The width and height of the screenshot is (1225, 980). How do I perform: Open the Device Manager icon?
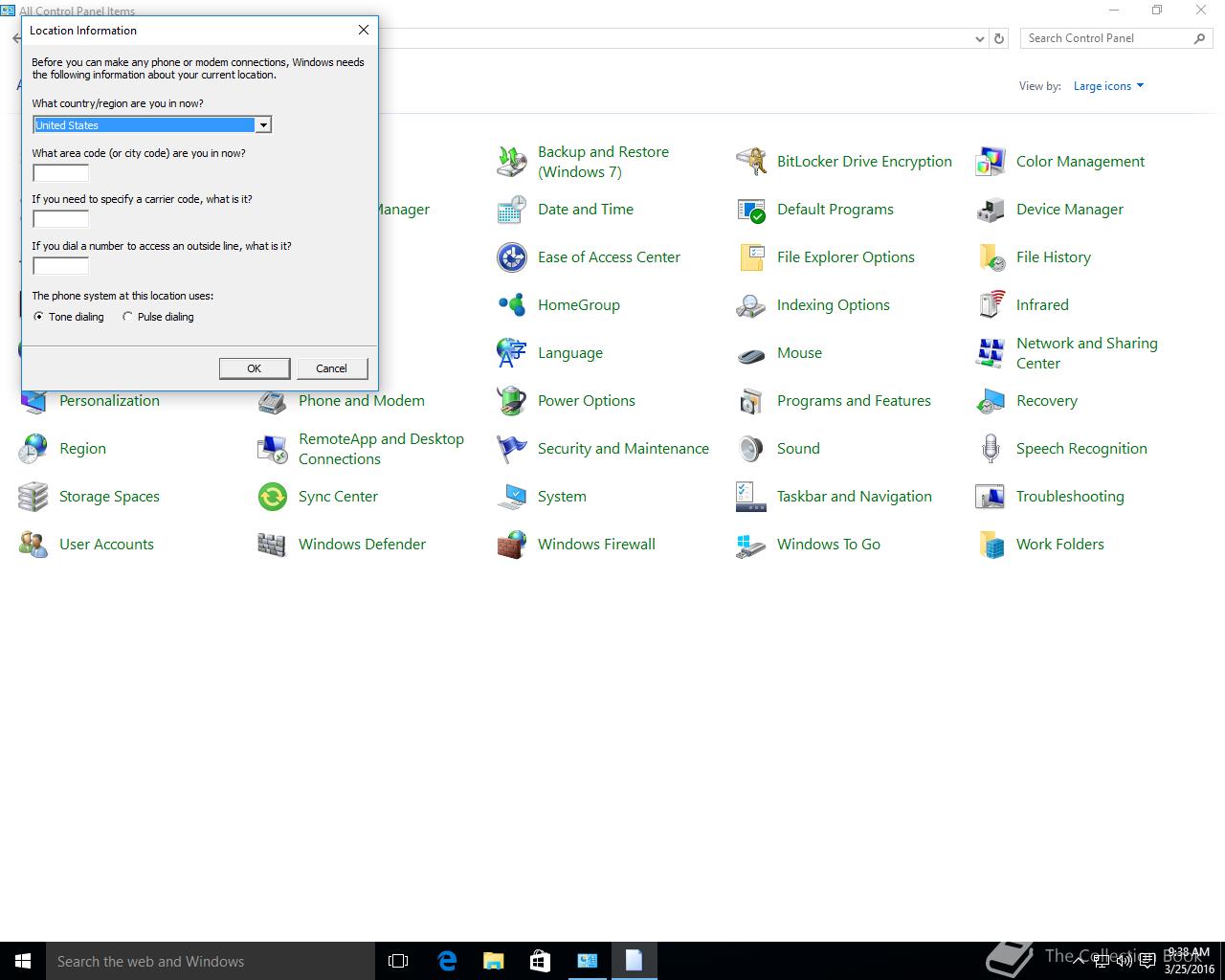[991, 210]
